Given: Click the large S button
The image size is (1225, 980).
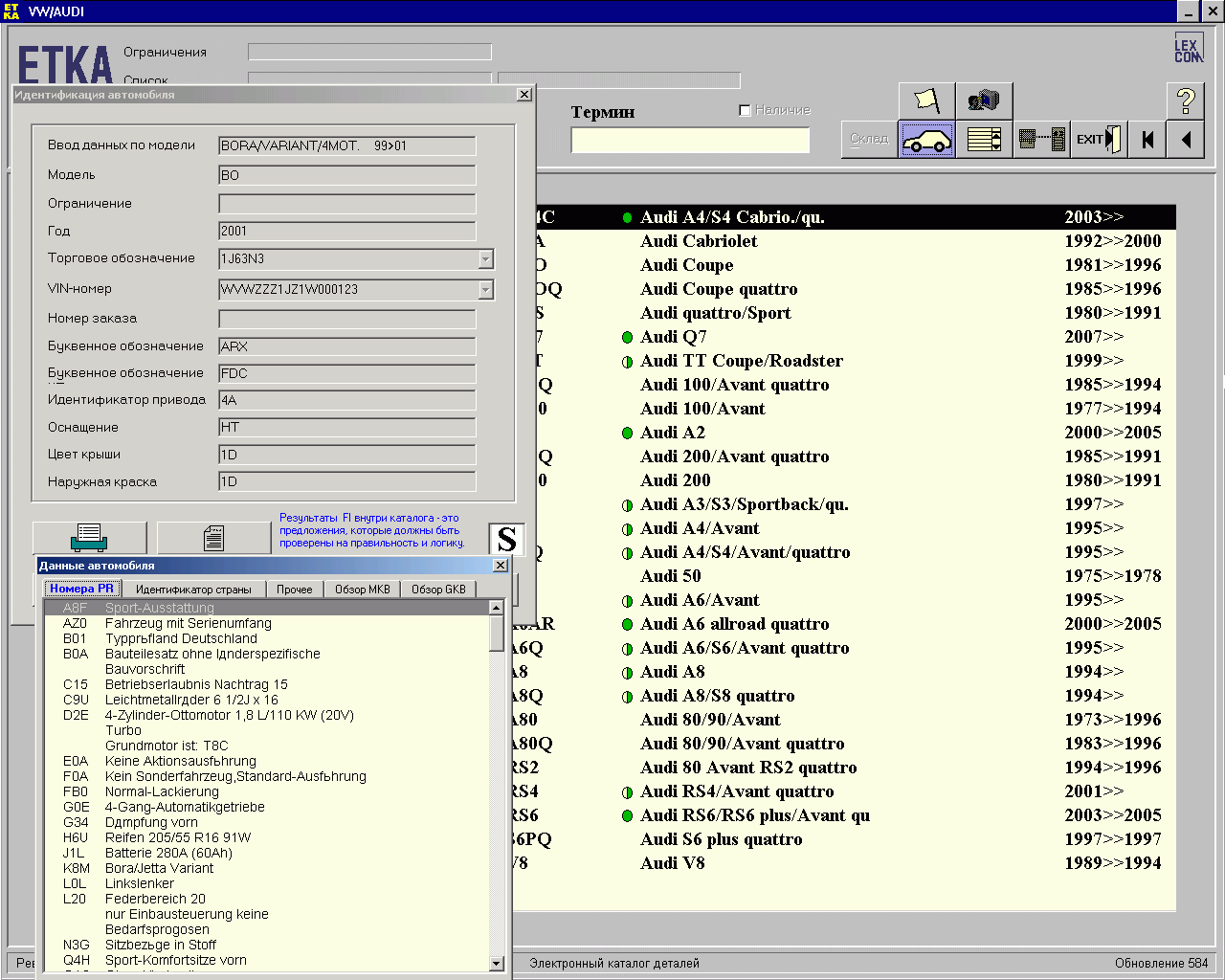Looking at the screenshot, I should 506,540.
